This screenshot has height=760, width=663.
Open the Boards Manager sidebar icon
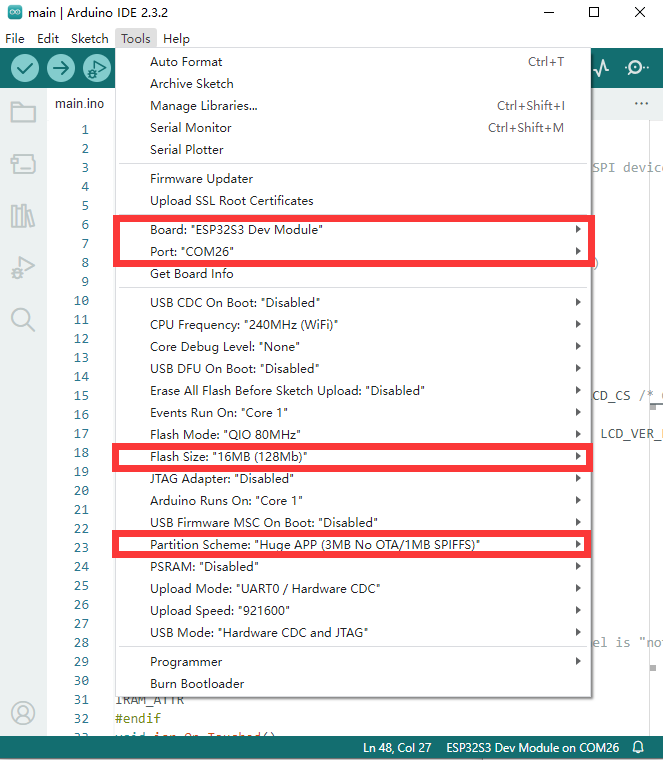23,164
